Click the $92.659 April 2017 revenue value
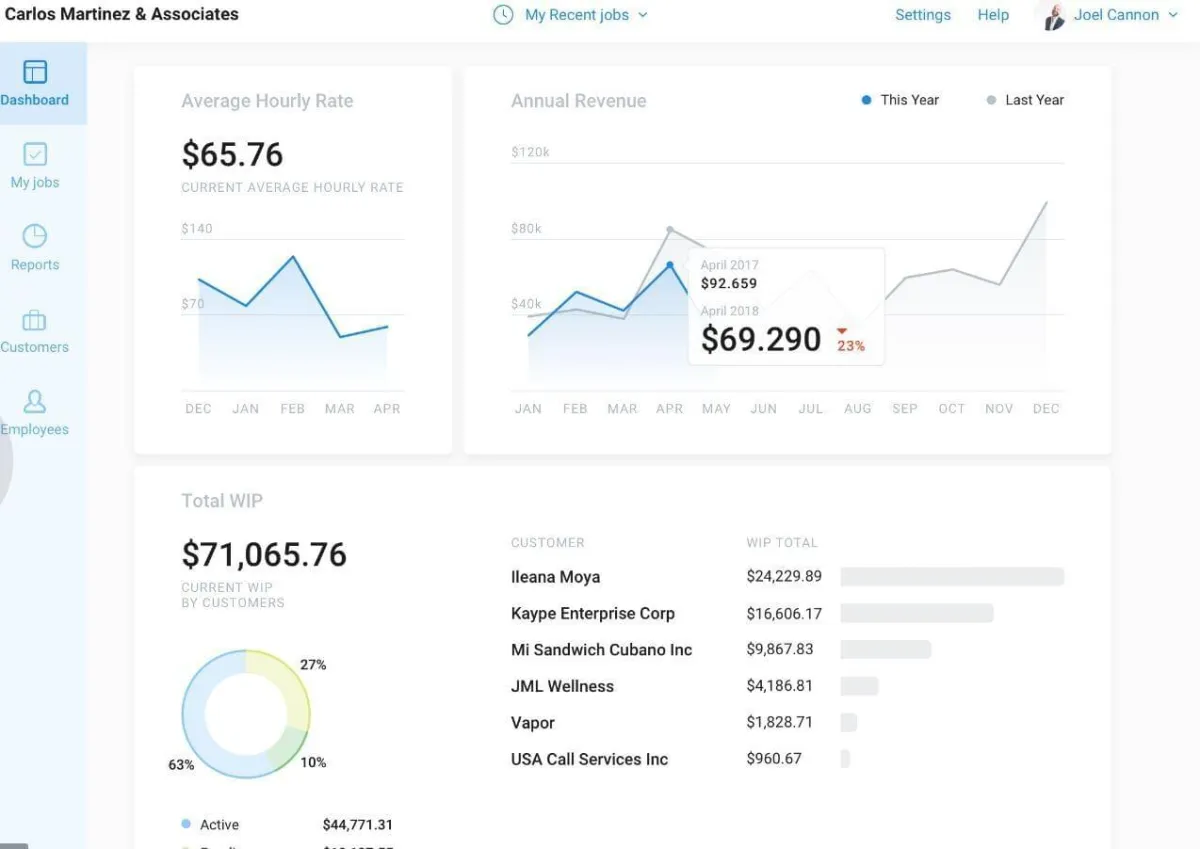This screenshot has width=1200, height=849. click(x=729, y=284)
